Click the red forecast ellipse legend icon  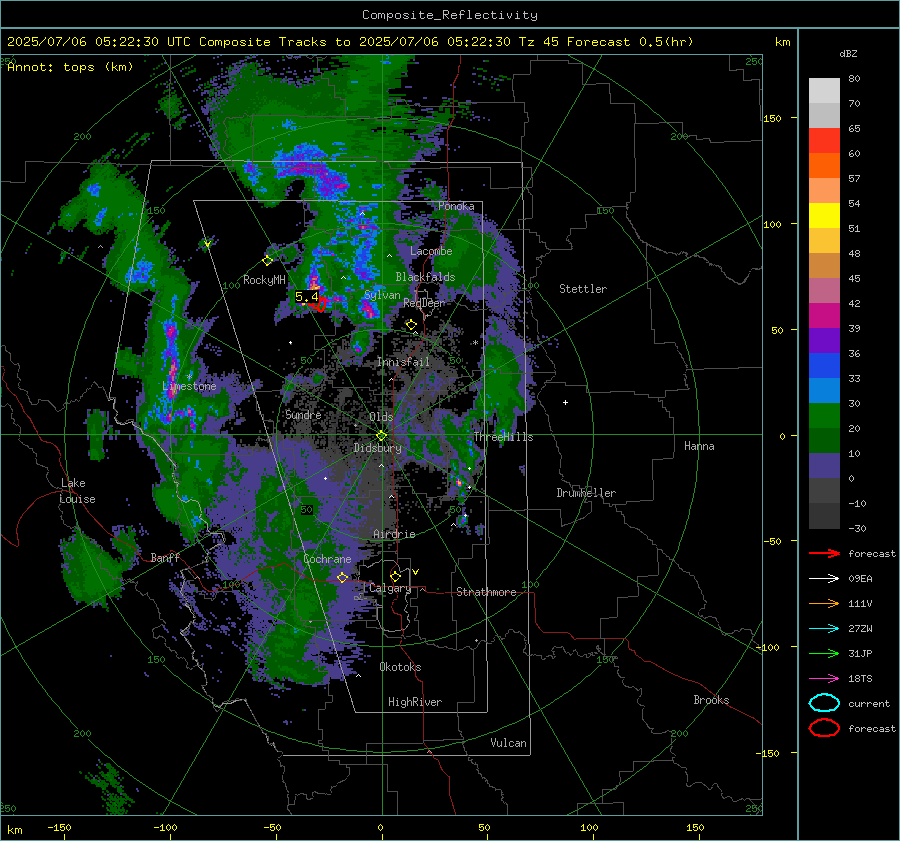click(x=824, y=728)
